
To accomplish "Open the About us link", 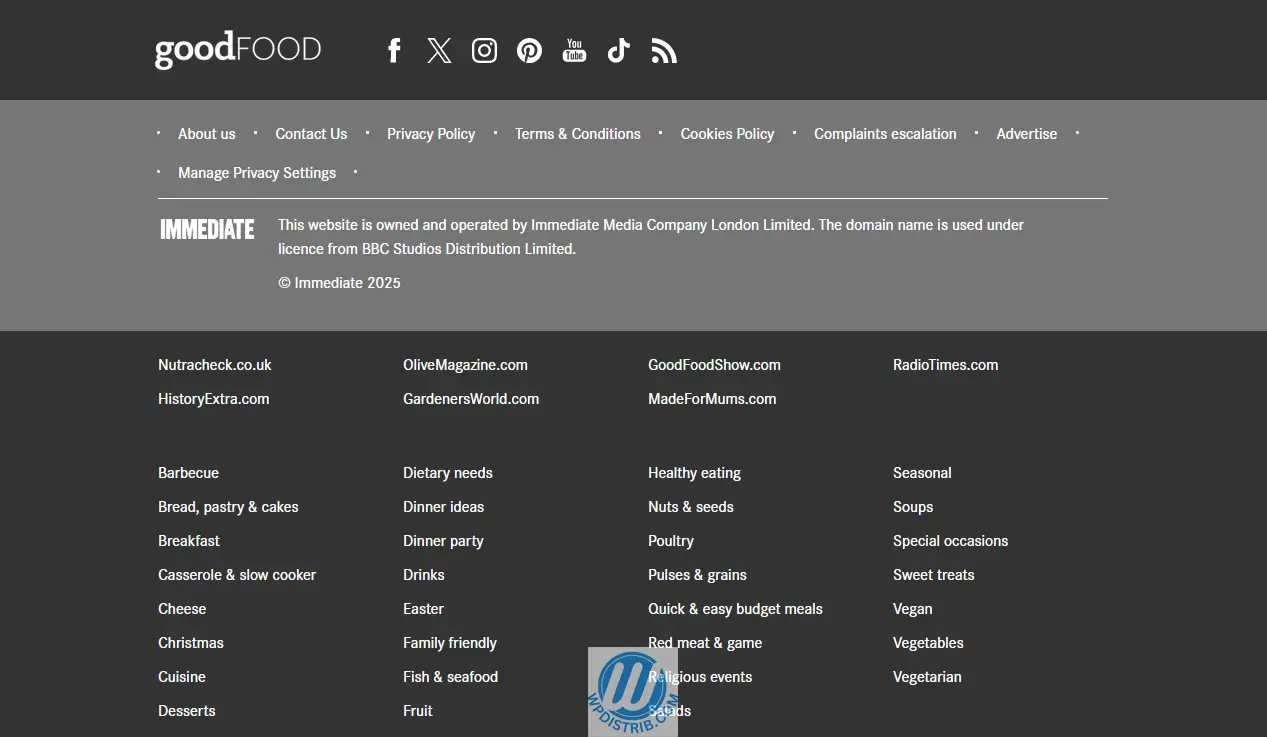I will coord(207,134).
